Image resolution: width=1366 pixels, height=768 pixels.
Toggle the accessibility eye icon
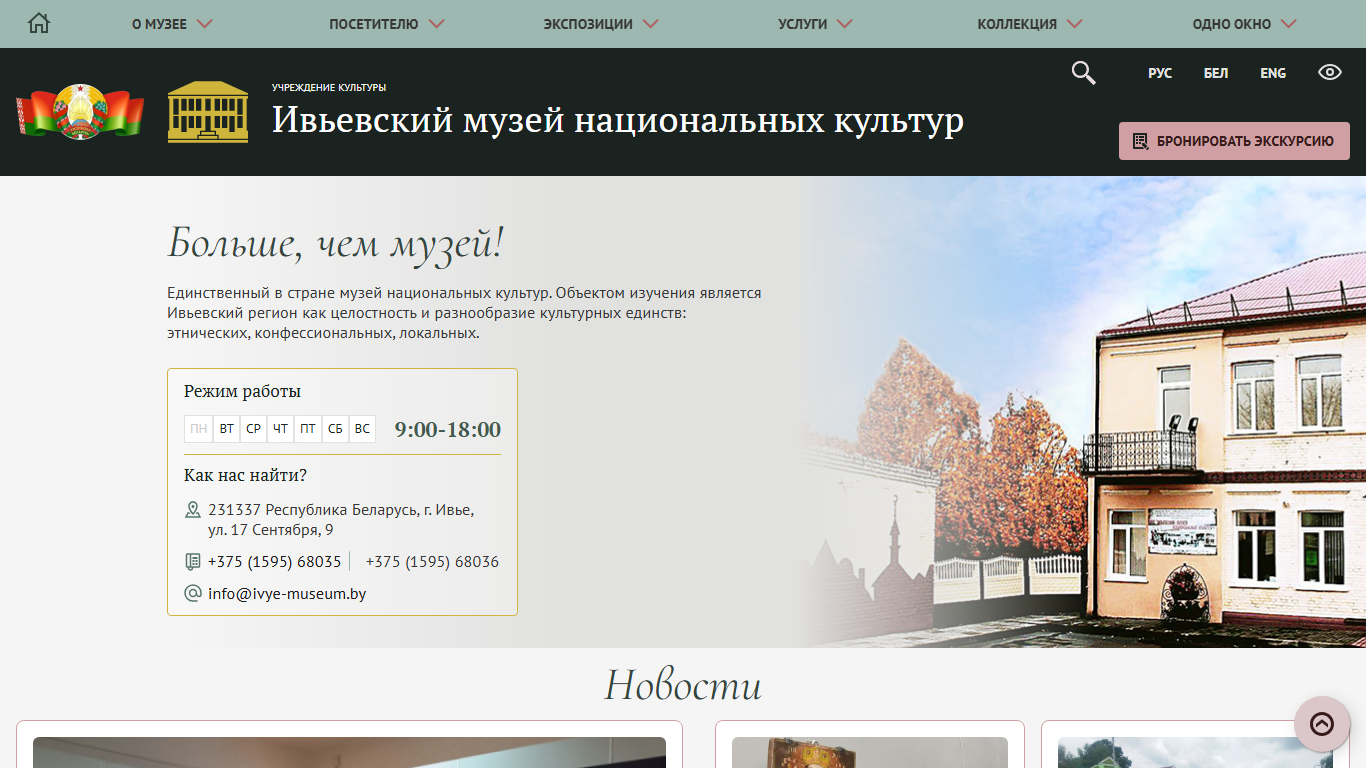(x=1330, y=72)
